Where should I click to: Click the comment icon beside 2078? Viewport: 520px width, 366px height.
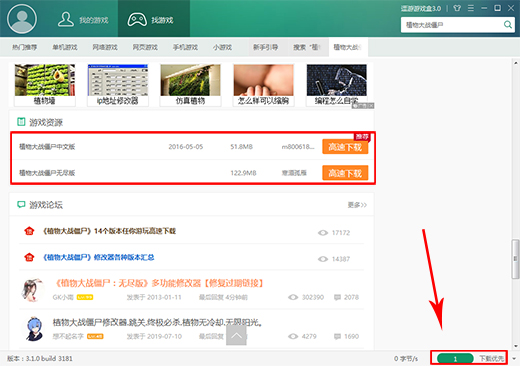(x=337, y=297)
